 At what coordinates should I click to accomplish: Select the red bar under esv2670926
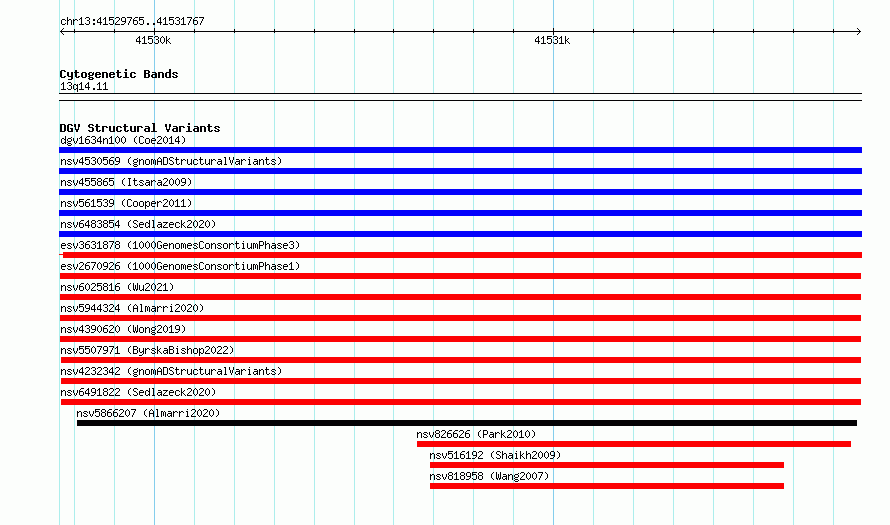click(x=460, y=276)
